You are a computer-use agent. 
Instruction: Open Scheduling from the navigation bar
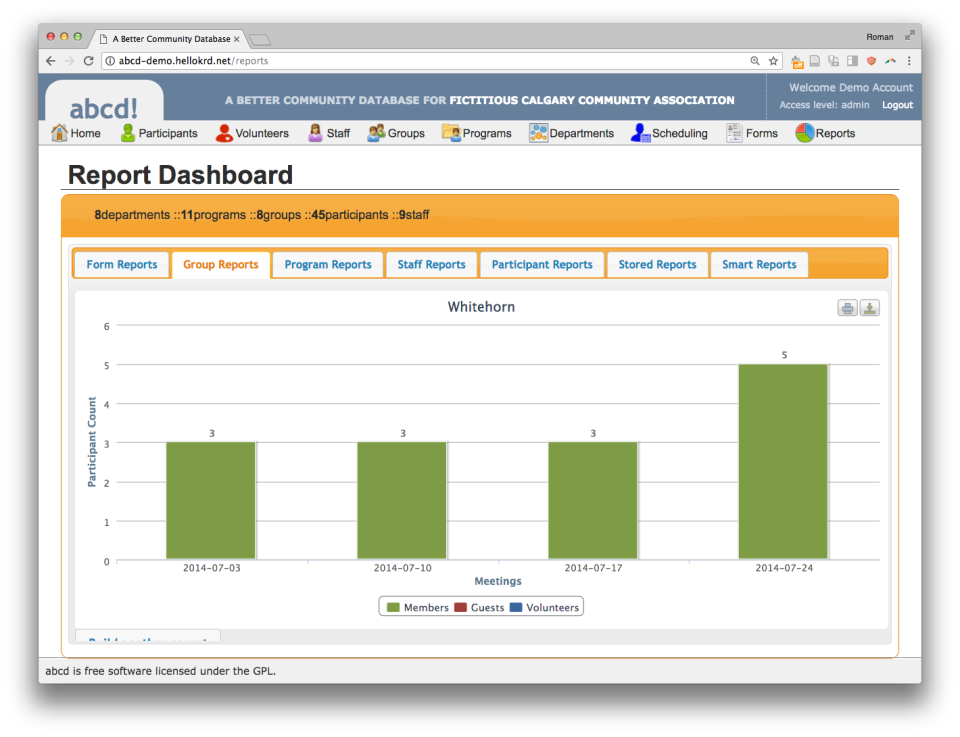pos(668,133)
